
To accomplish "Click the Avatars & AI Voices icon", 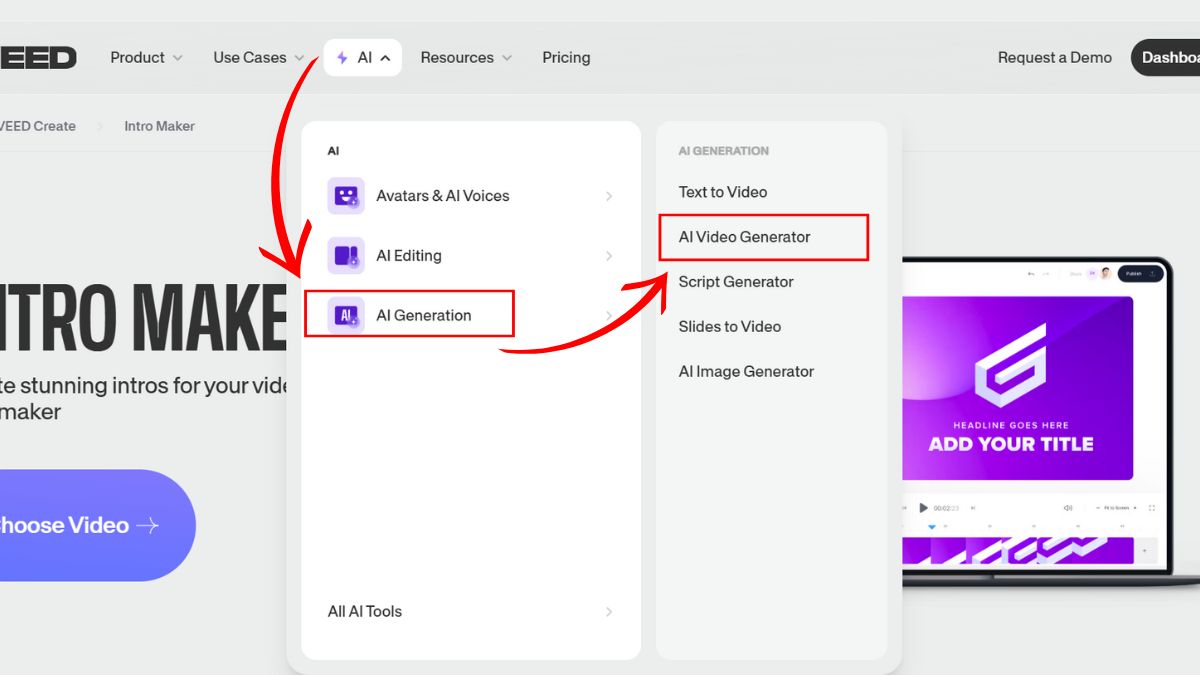I will coord(346,196).
